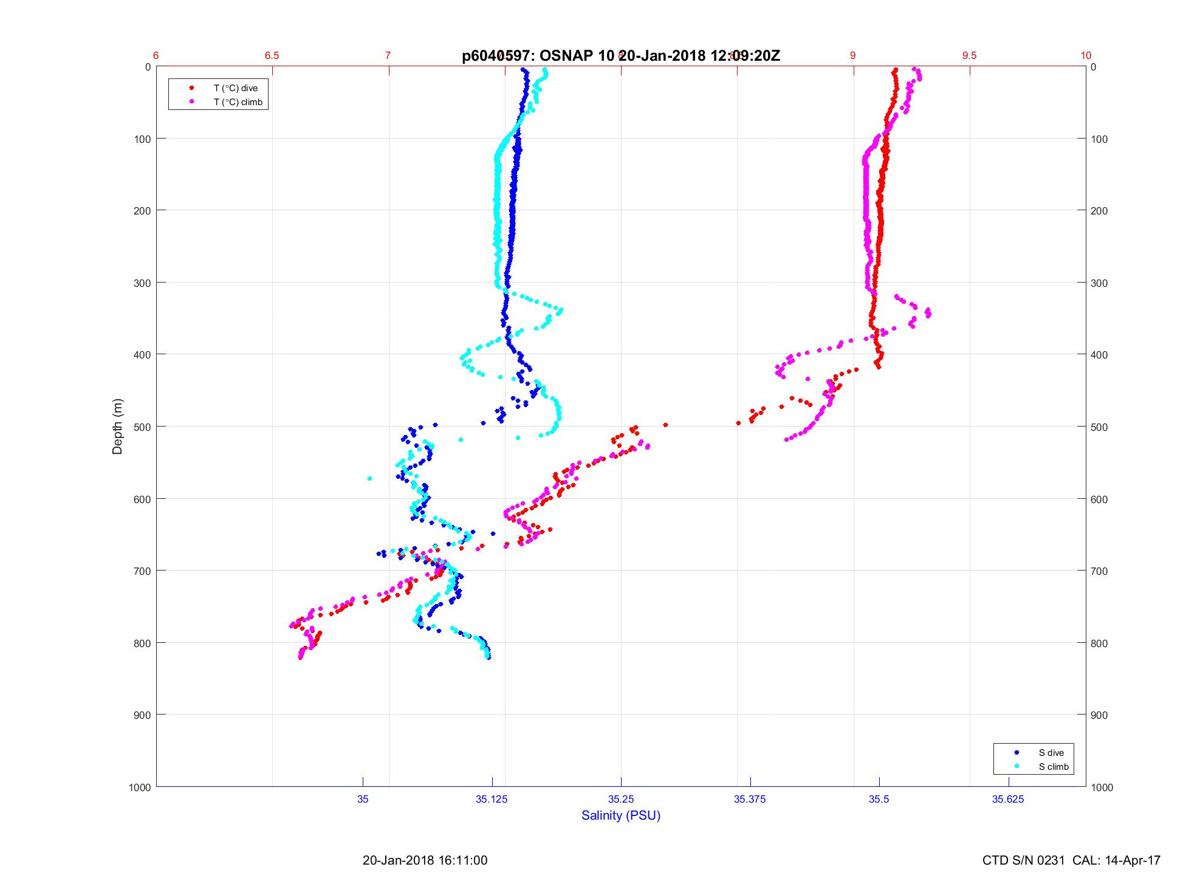Click salinity tick label 35

pyautogui.click(x=363, y=799)
